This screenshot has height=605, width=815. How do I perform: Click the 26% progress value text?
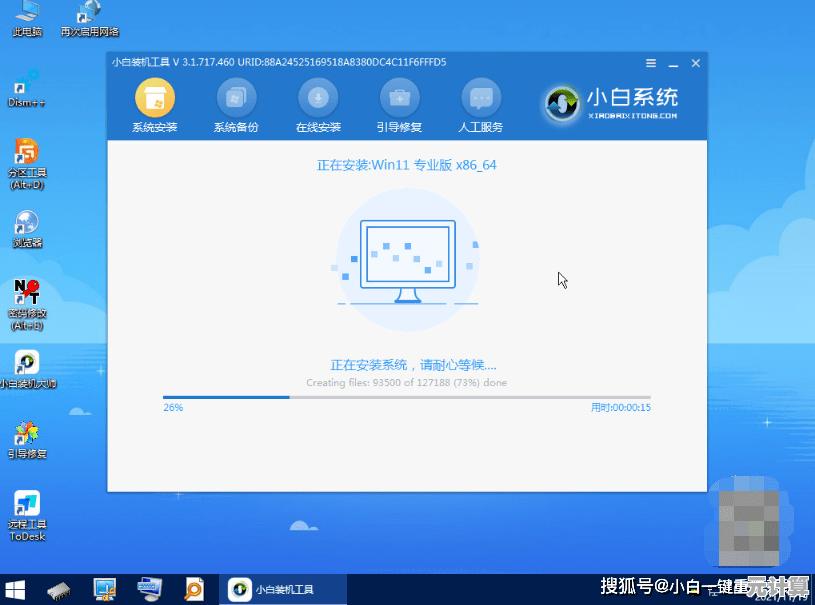173,407
